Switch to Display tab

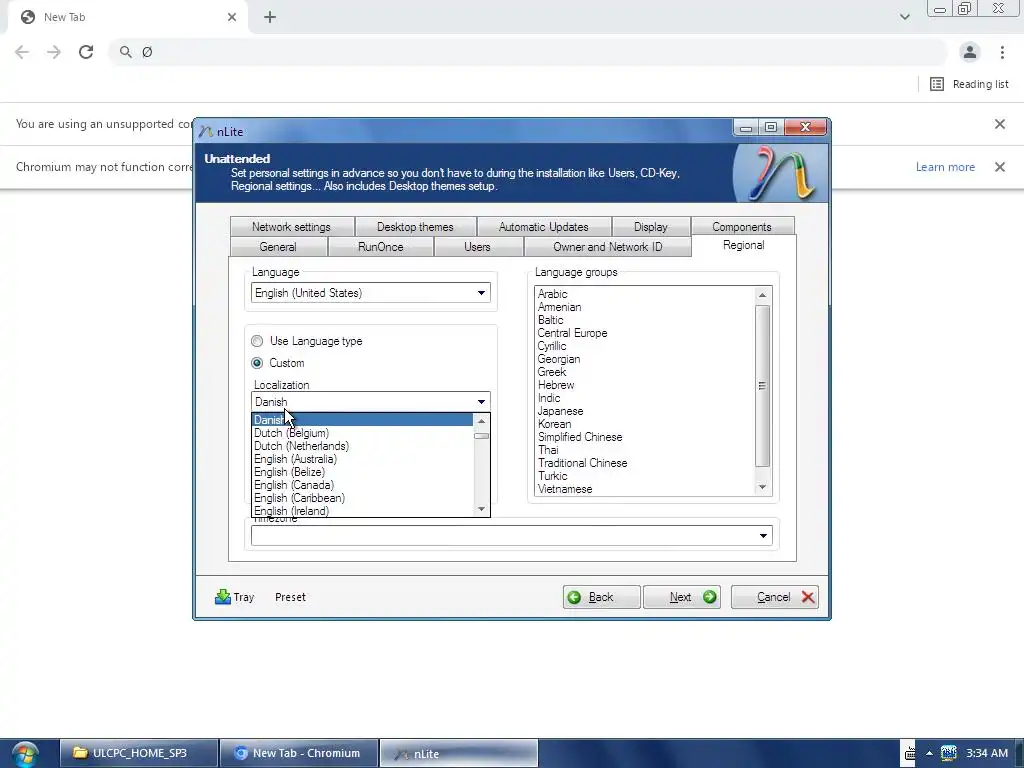tap(650, 227)
